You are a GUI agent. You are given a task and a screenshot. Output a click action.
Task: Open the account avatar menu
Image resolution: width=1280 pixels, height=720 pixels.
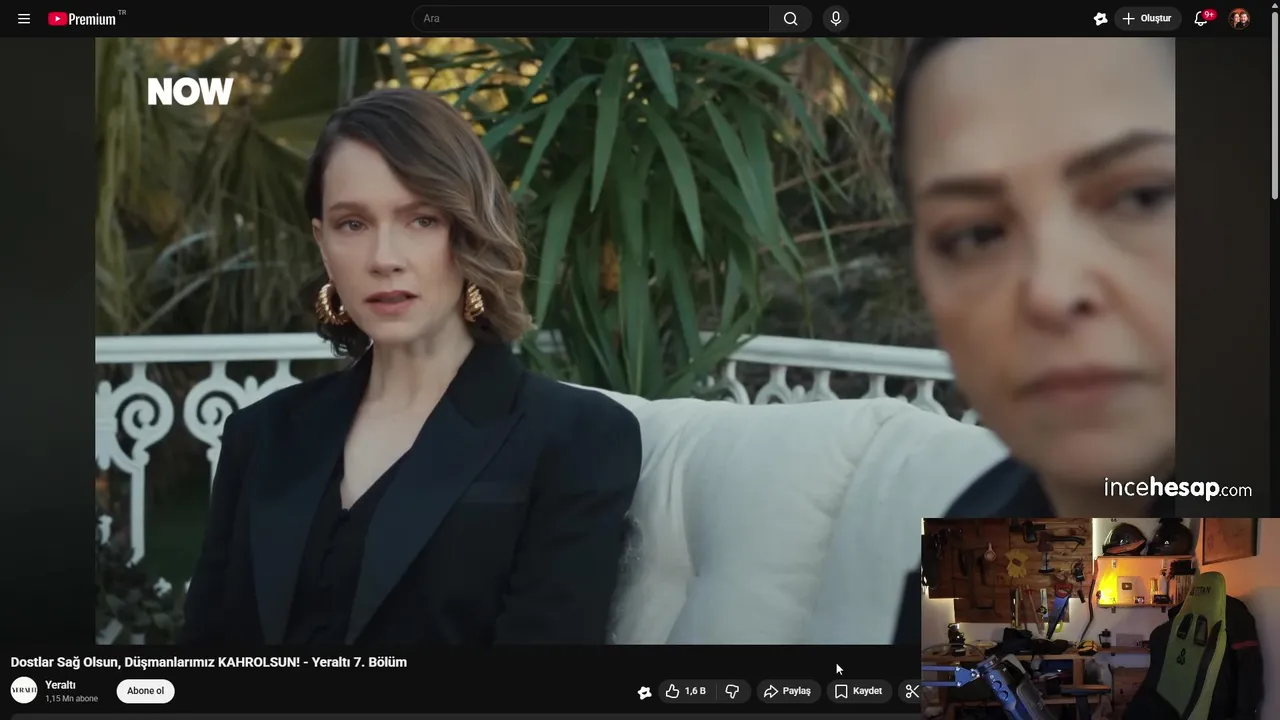click(x=1239, y=19)
